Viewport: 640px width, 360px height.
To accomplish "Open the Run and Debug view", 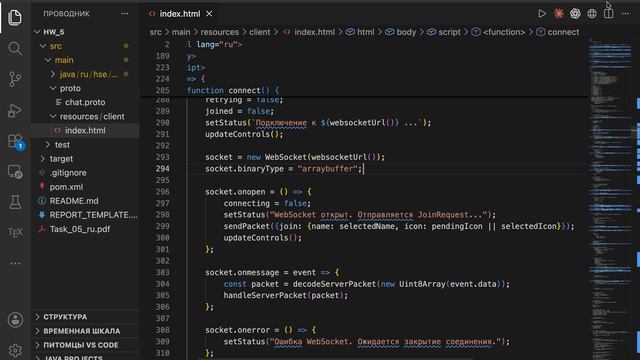I will click(15, 110).
